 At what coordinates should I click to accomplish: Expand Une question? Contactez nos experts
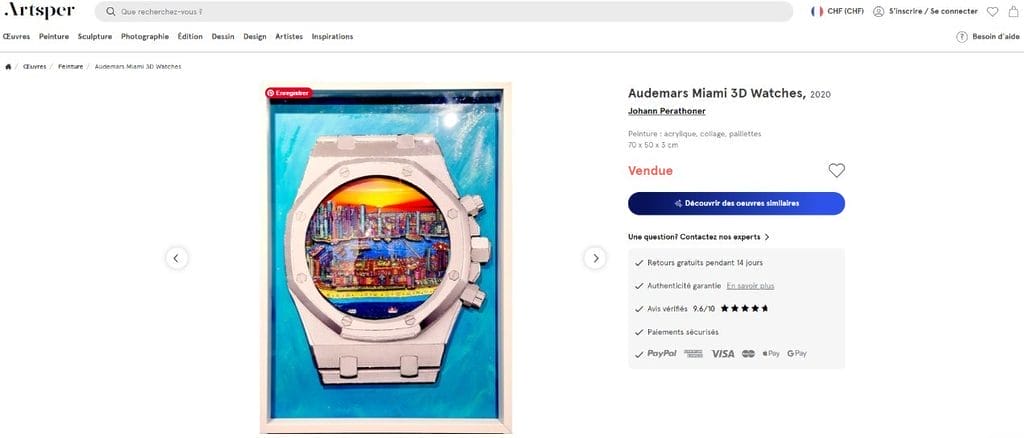tap(699, 237)
